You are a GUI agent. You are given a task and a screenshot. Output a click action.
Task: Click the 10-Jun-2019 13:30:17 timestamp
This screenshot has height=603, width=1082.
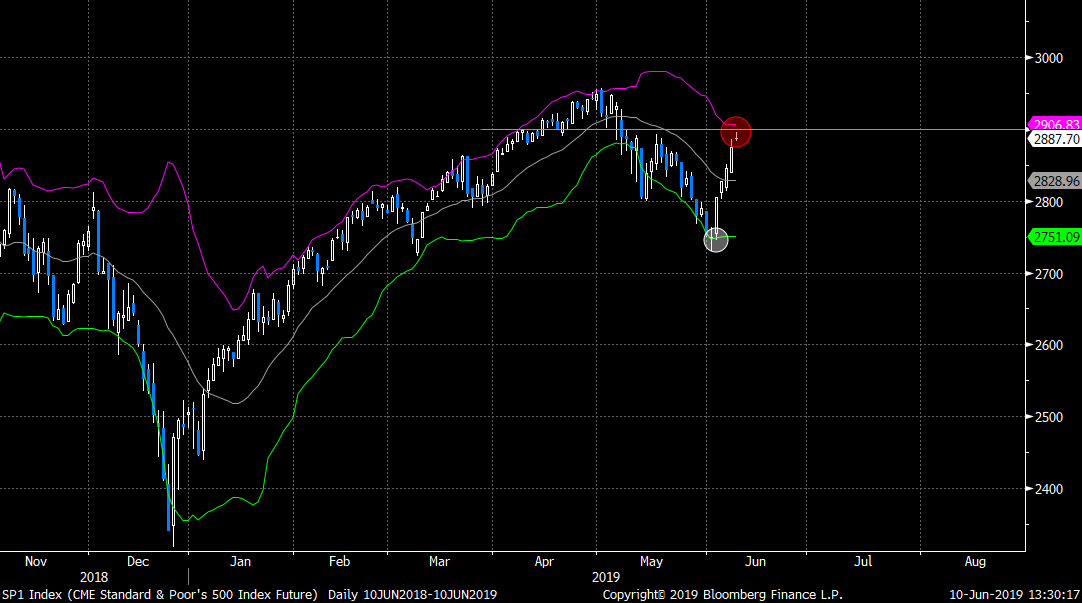click(x=1014, y=595)
